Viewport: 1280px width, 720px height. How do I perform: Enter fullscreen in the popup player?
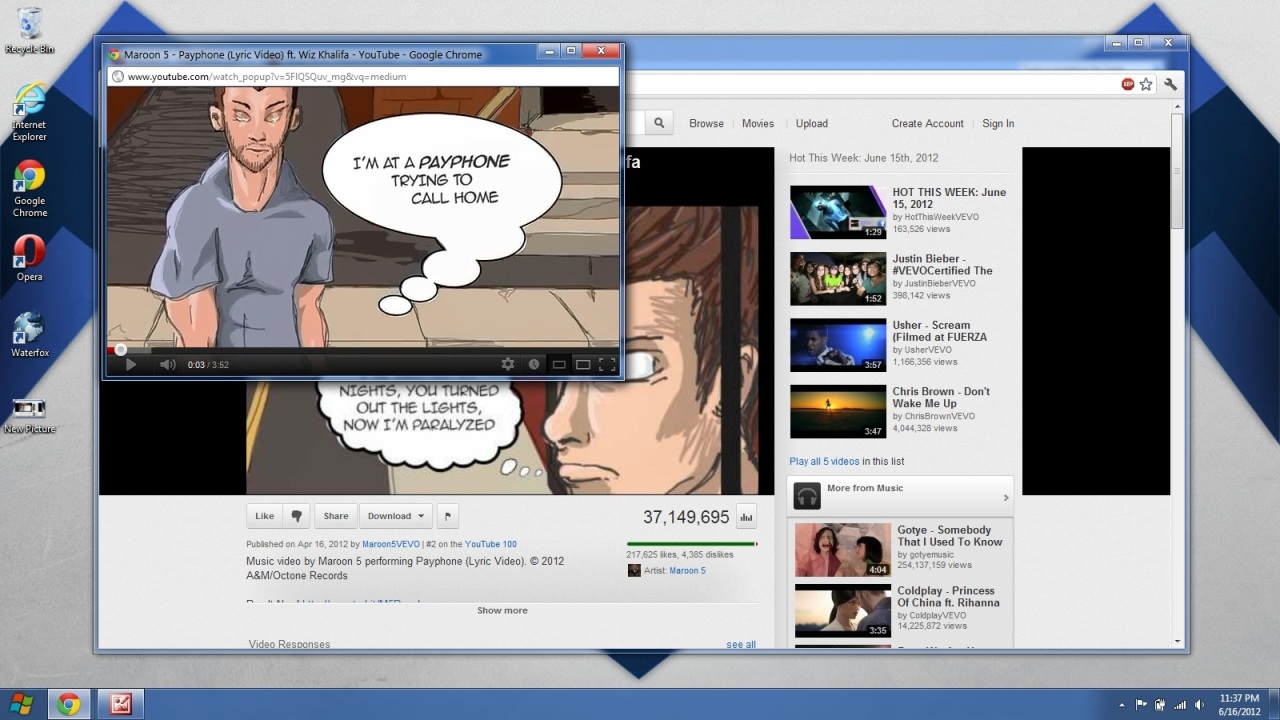click(x=607, y=365)
